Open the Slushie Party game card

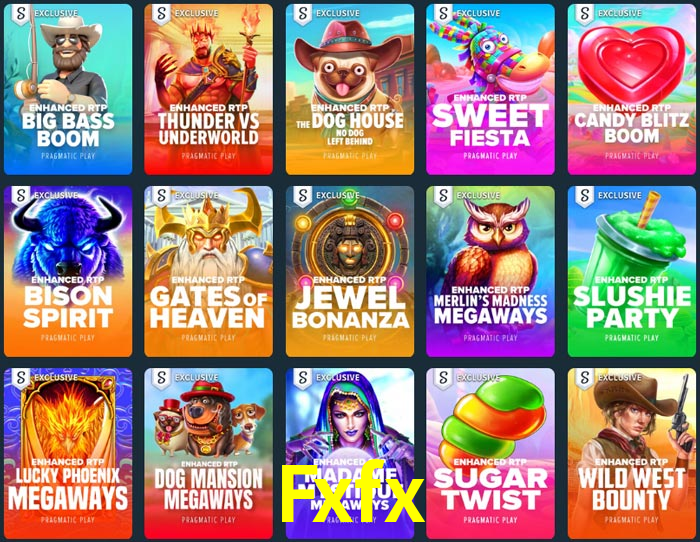point(632,271)
